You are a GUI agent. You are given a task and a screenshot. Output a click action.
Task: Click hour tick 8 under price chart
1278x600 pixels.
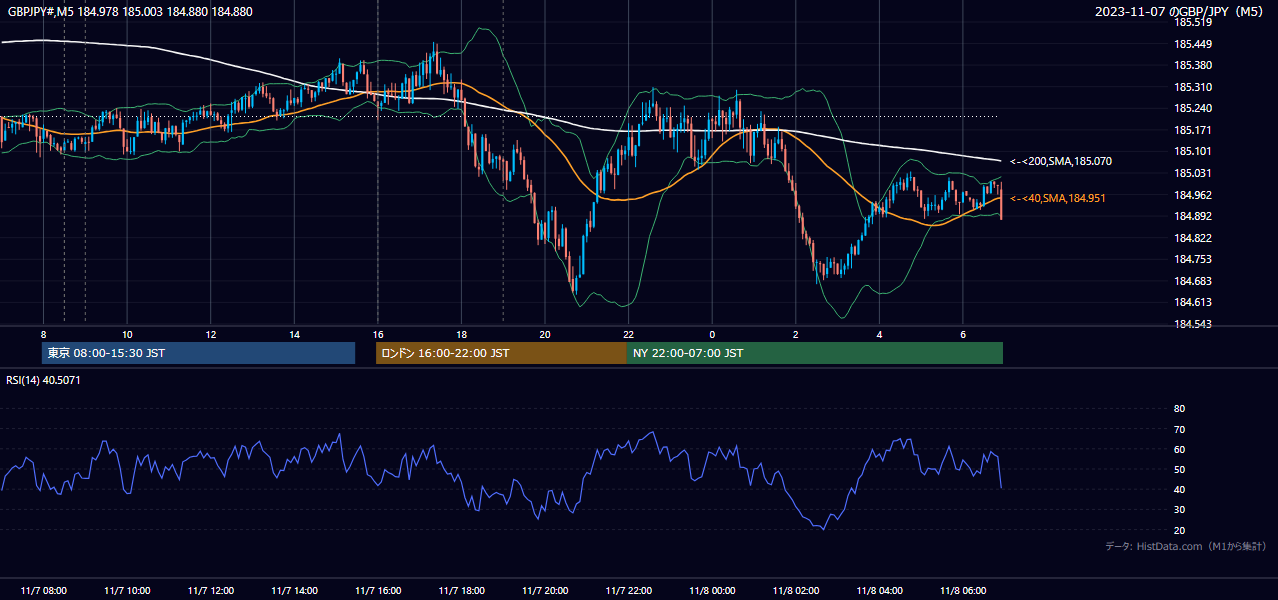43,334
